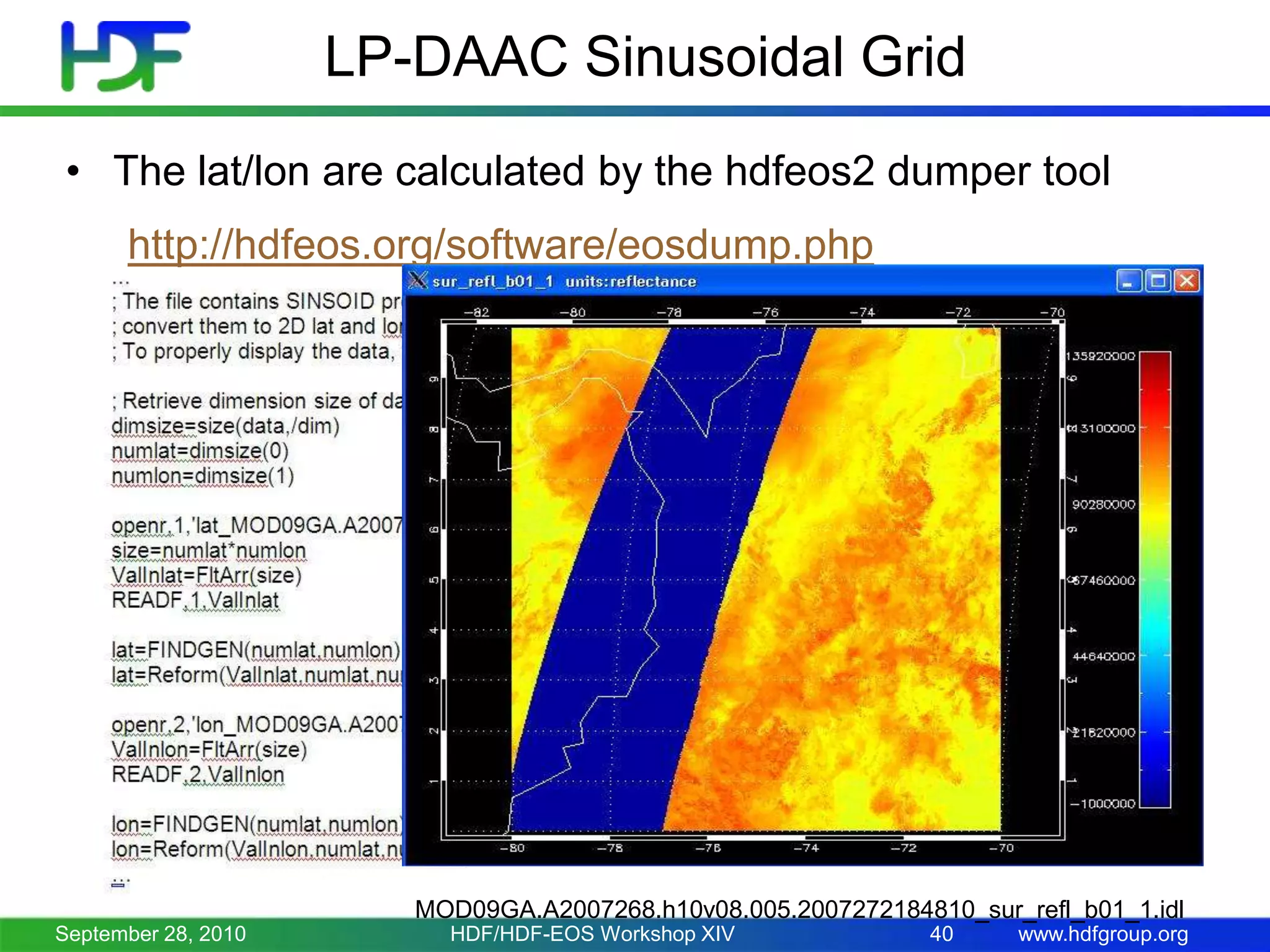Click the www.hdfgroup.org footer link
Image resolution: width=1270 pixels, height=952 pixels.
pos(1103,934)
